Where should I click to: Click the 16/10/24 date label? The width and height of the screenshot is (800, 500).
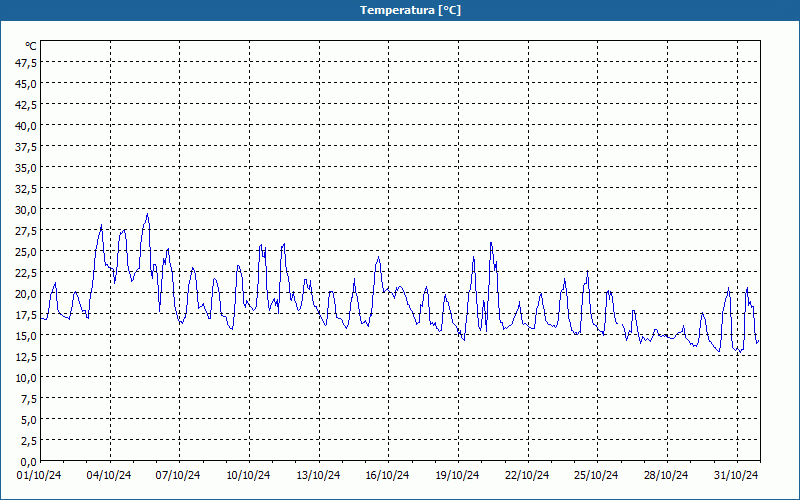(x=387, y=476)
